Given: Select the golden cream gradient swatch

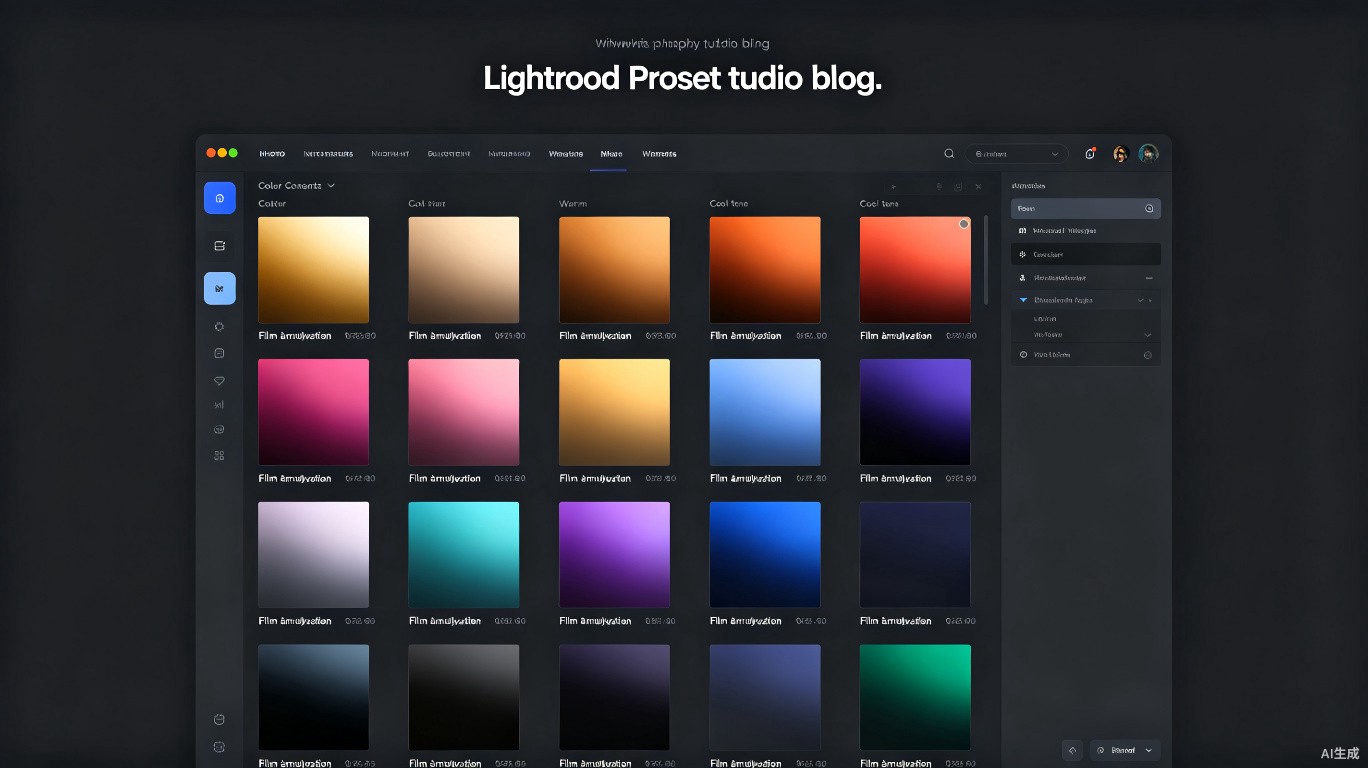Looking at the screenshot, I should [x=313, y=269].
